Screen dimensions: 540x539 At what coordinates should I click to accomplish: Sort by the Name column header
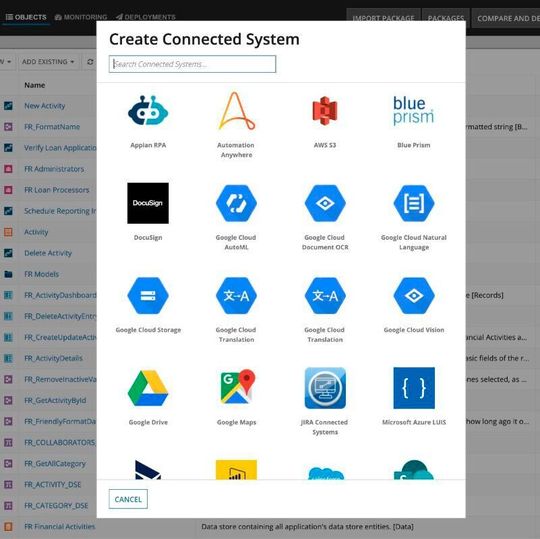34,85
